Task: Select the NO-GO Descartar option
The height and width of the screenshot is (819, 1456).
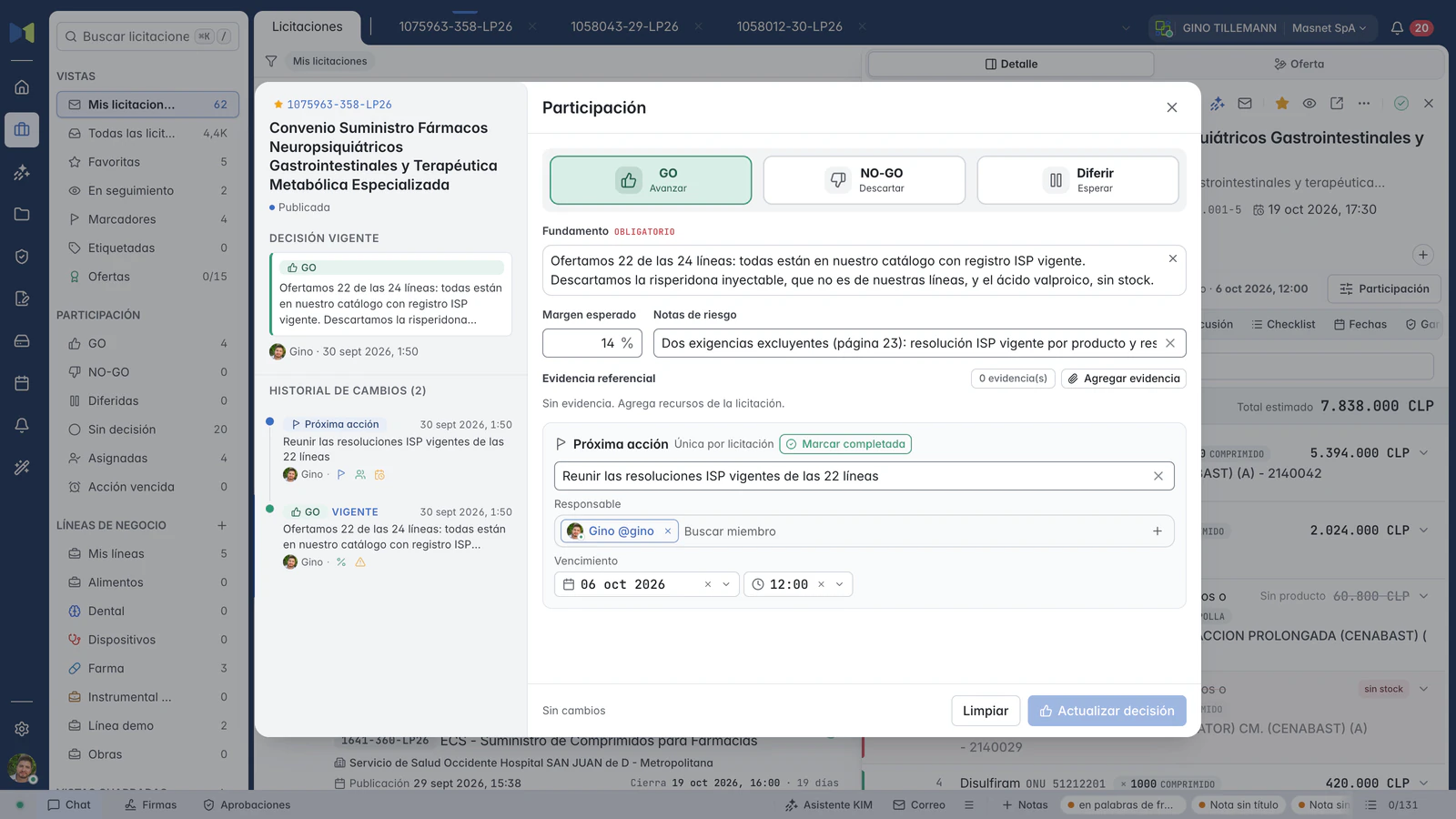Action: (x=864, y=180)
